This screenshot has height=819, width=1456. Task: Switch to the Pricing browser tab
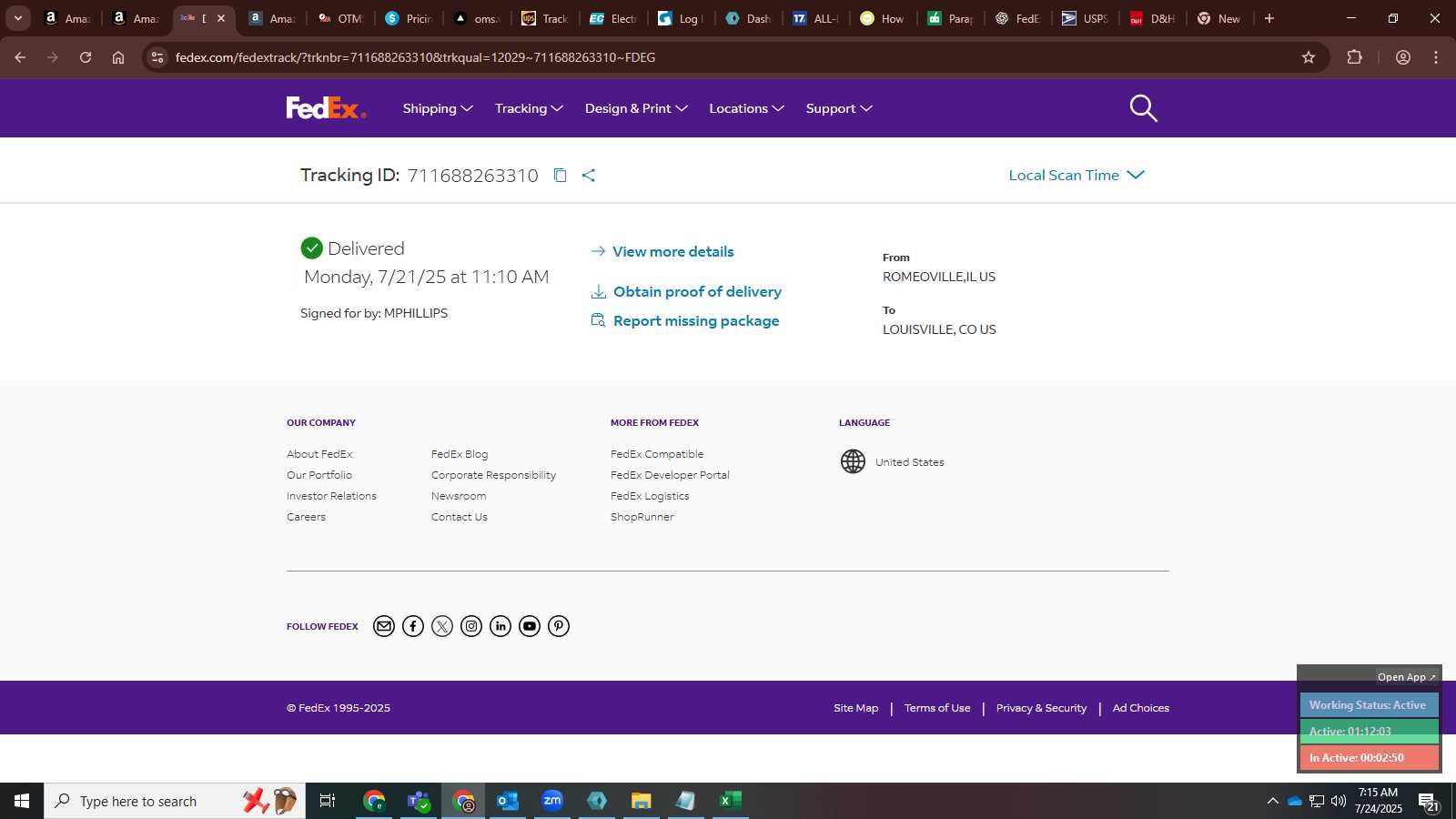[x=409, y=18]
